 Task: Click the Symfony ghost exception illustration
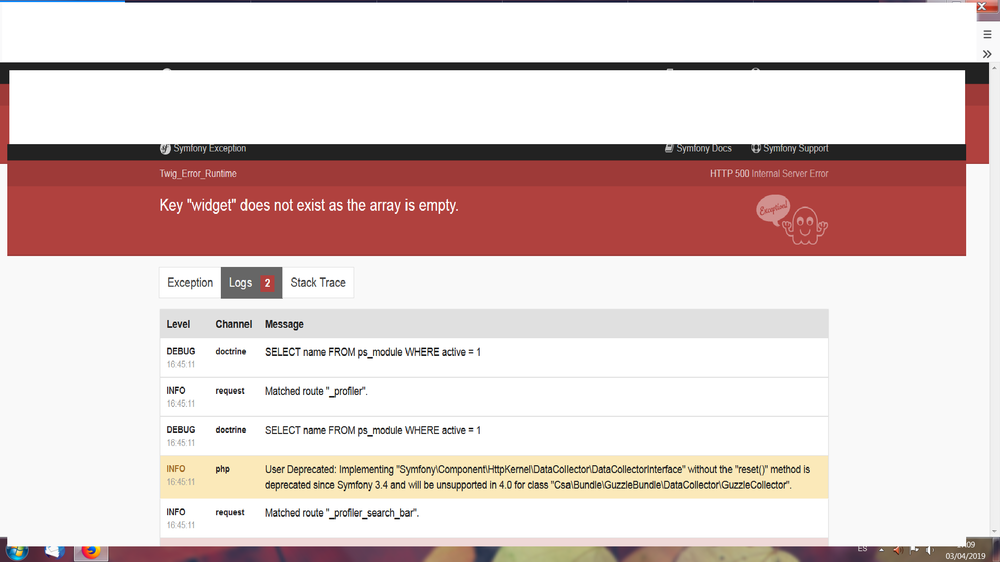tap(791, 220)
